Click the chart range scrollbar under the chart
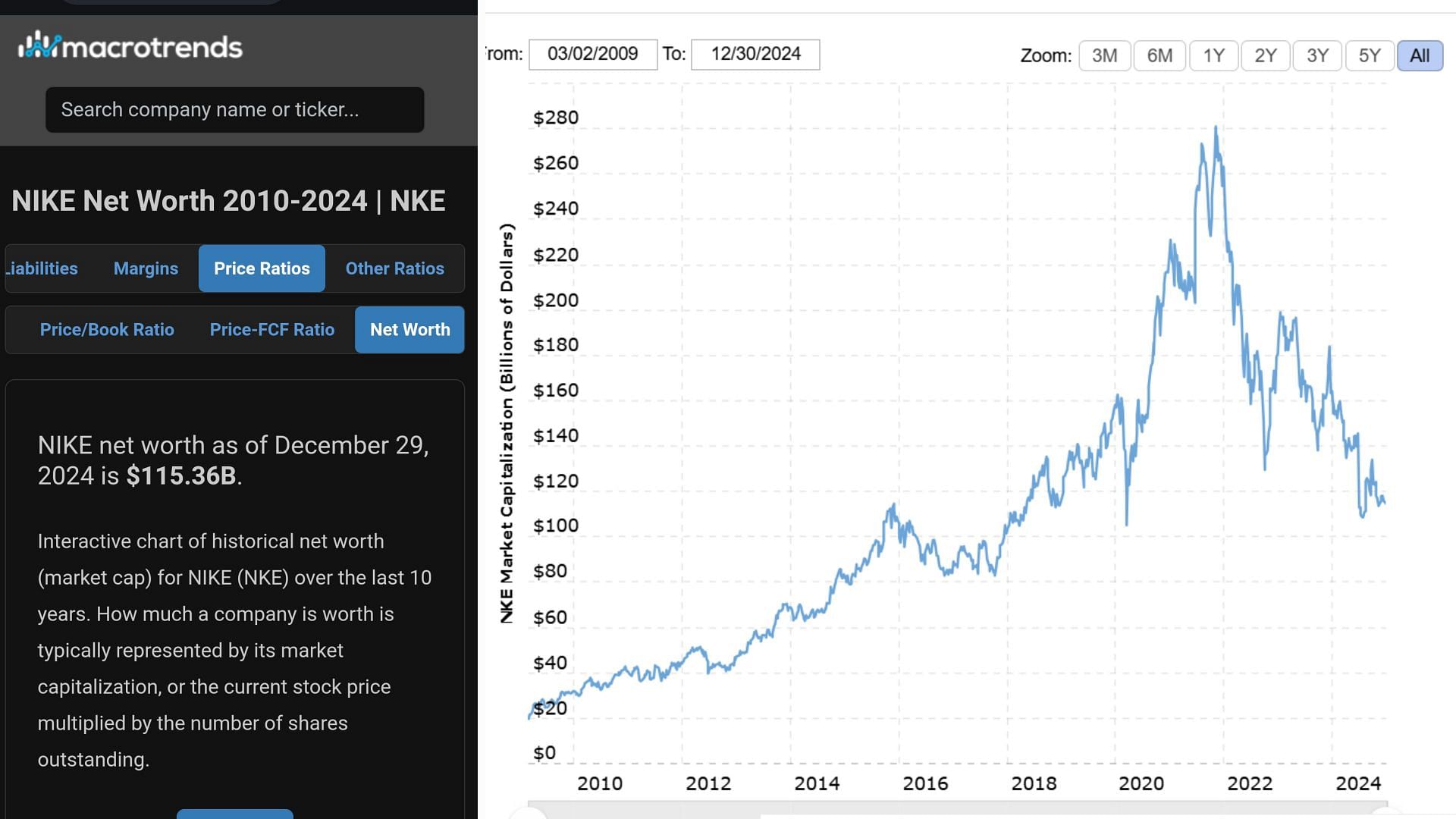 958,809
